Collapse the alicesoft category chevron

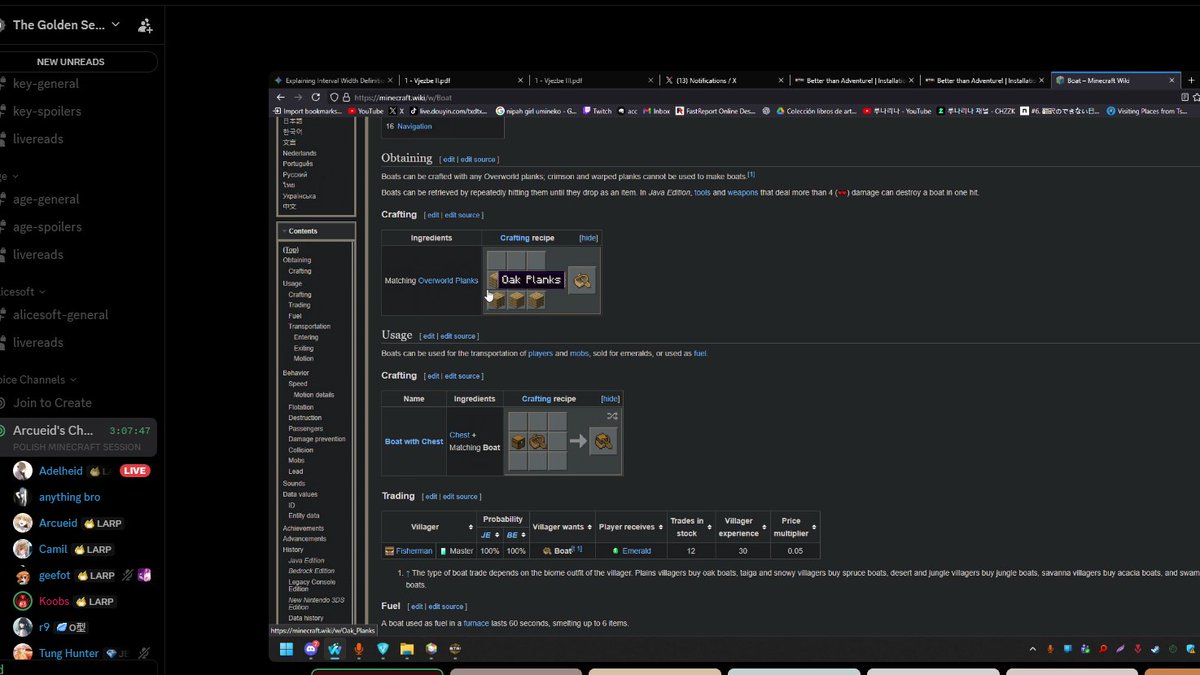click(44, 292)
